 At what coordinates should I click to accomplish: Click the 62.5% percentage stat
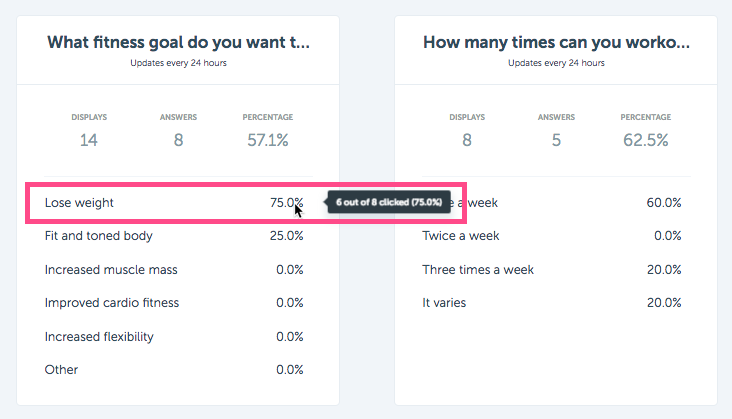[x=646, y=140]
